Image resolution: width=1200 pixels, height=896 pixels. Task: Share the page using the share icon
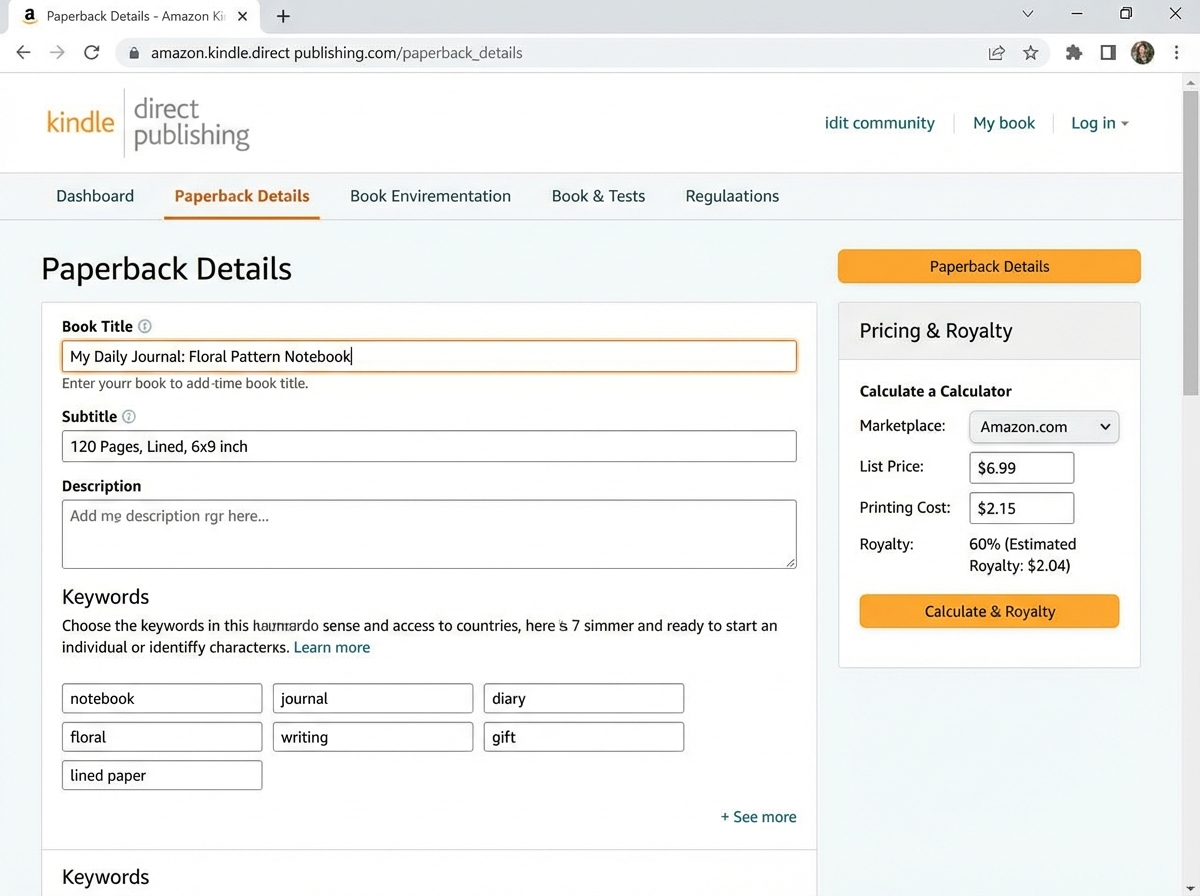pyautogui.click(x=996, y=52)
